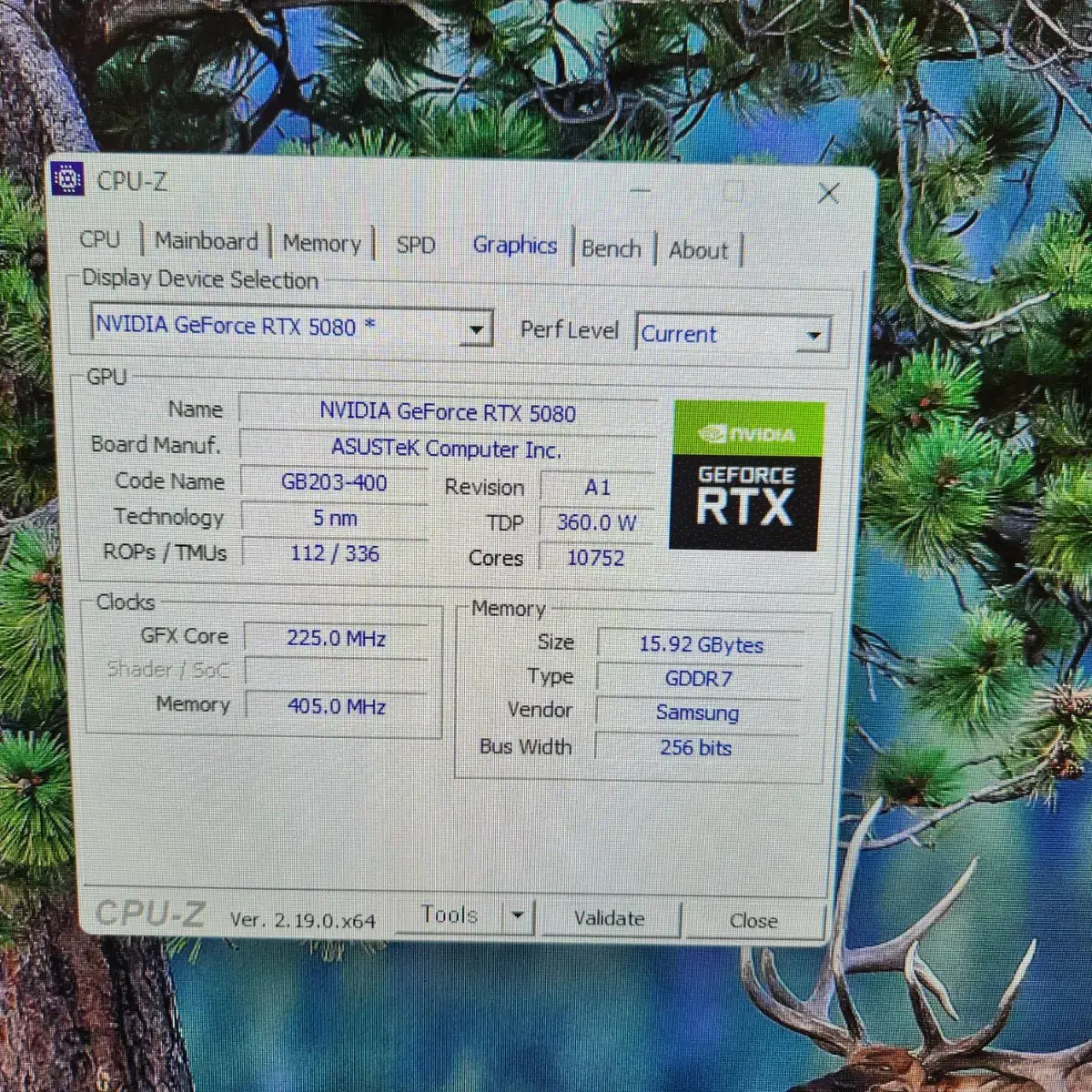
Task: Click the Memory clock value 405.0 MHz
Action: pyautogui.click(x=336, y=706)
